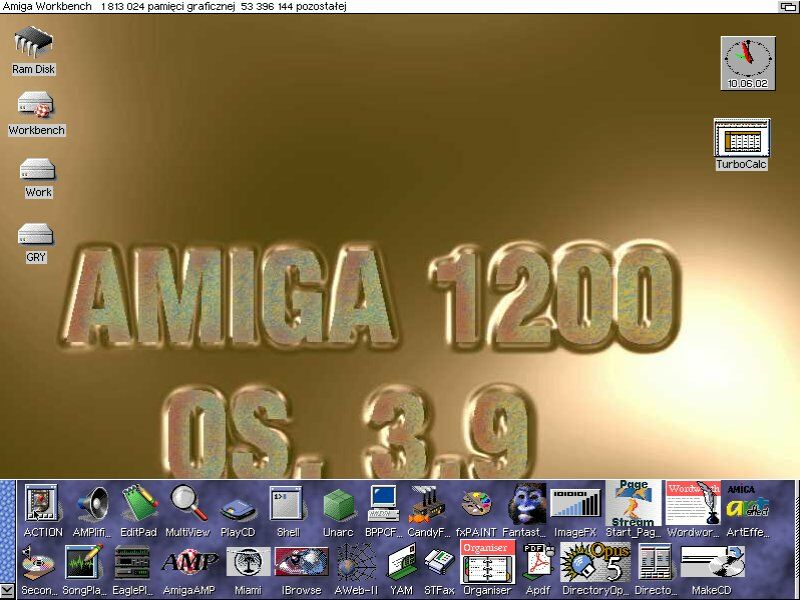Open MakeCD from the dock
This screenshot has height=600, width=800.
(711, 569)
